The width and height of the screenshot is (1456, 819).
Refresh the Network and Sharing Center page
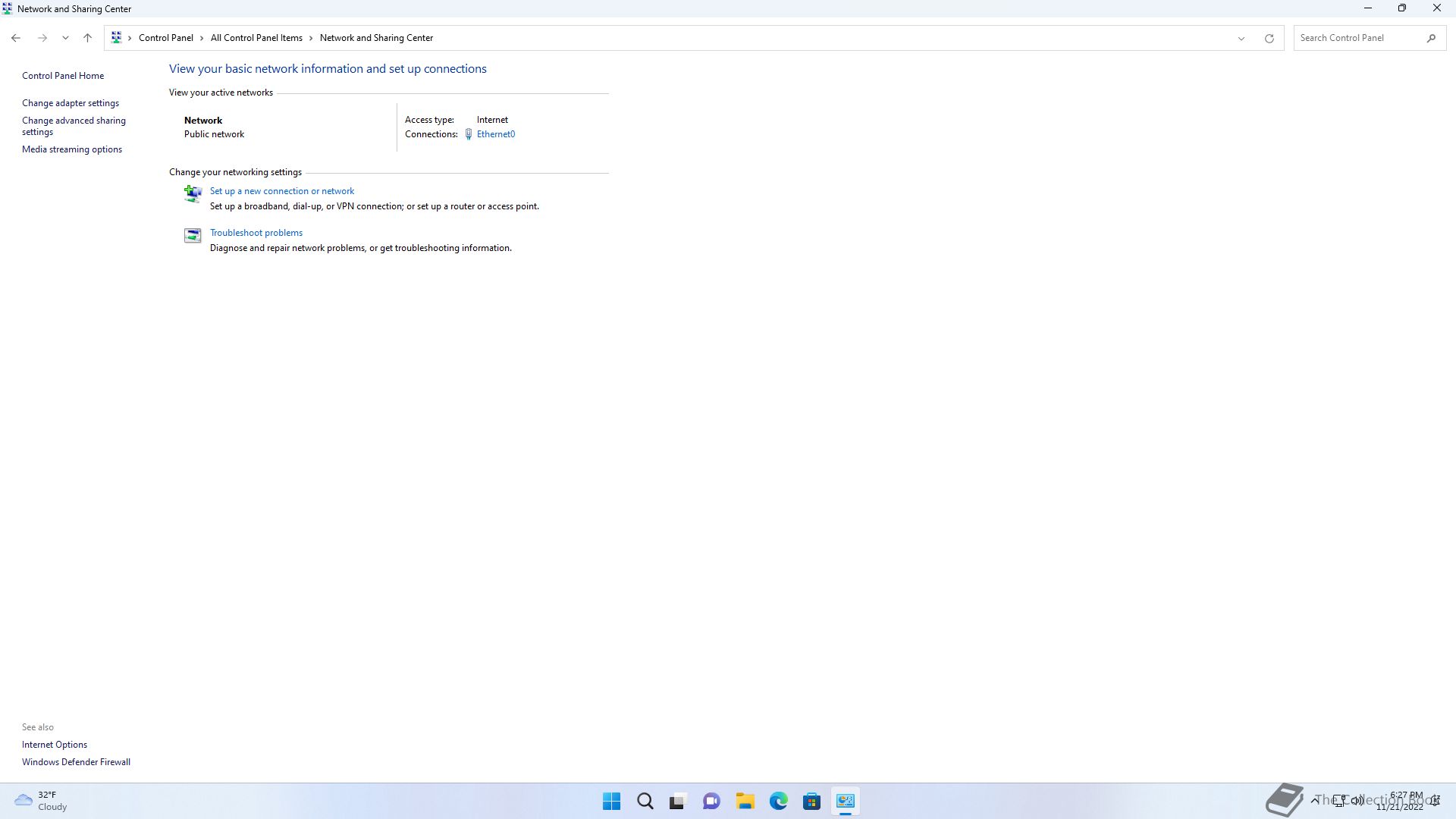tap(1269, 37)
